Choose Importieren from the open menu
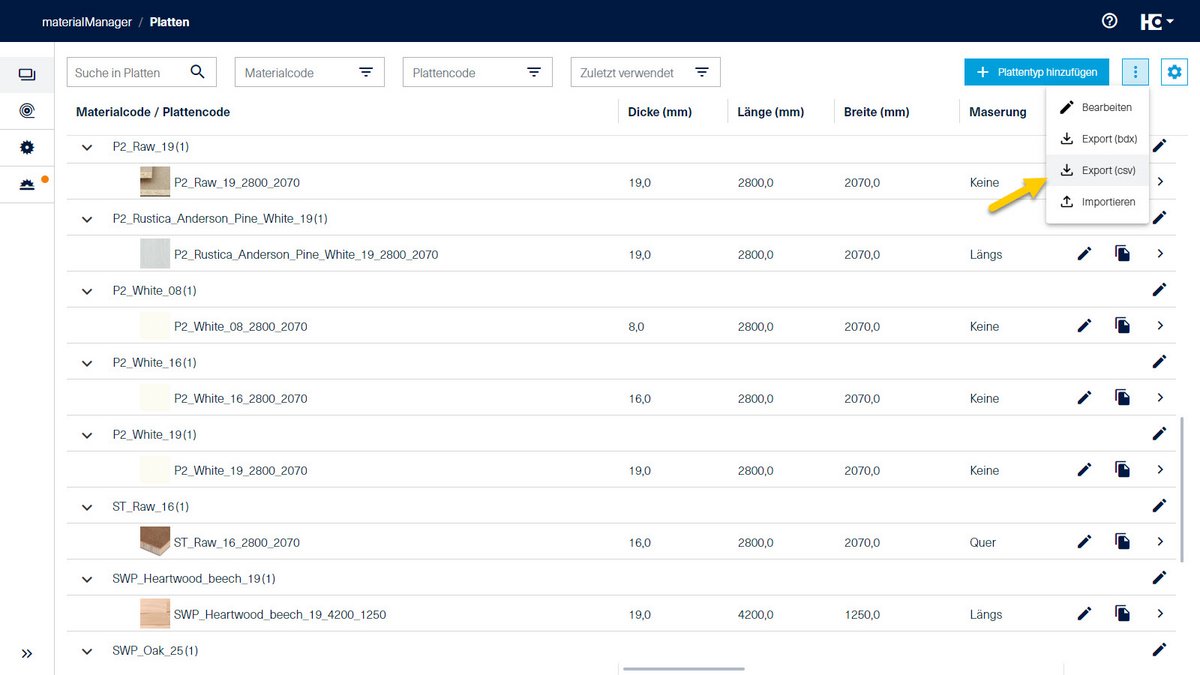Viewport: 1200px width, 675px height. 1097,201
